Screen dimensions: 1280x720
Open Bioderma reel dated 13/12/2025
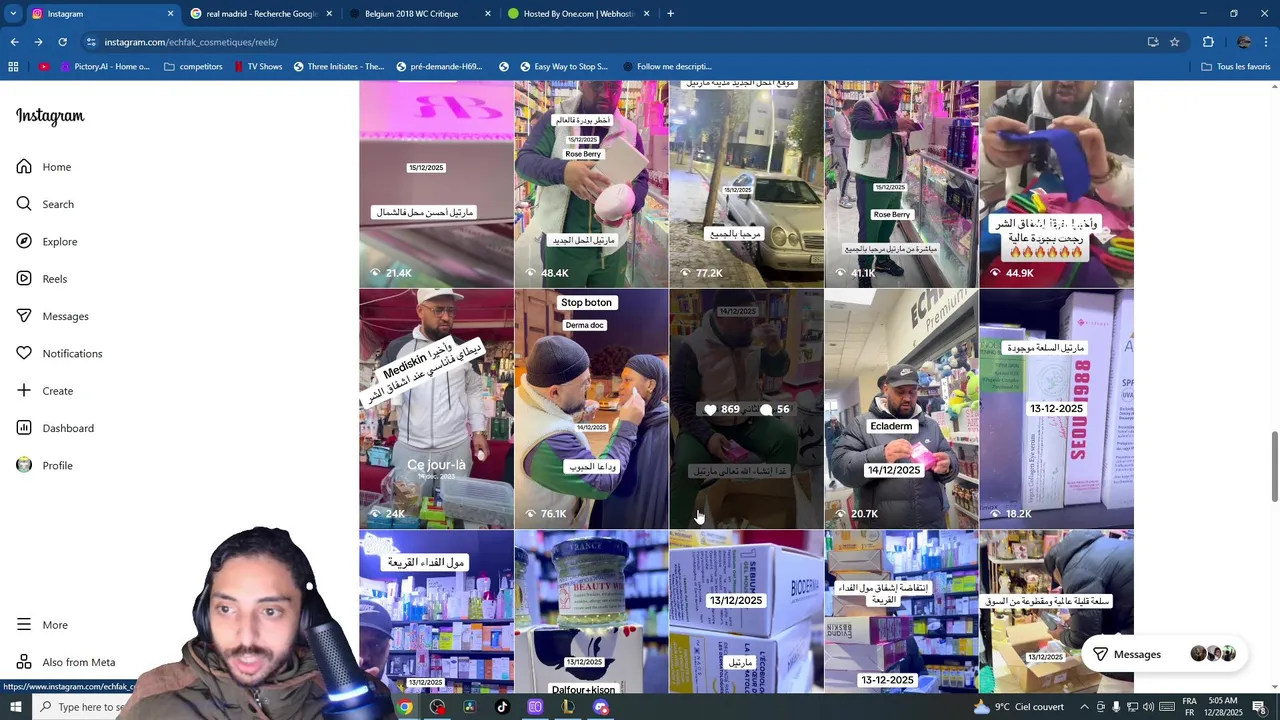746,612
